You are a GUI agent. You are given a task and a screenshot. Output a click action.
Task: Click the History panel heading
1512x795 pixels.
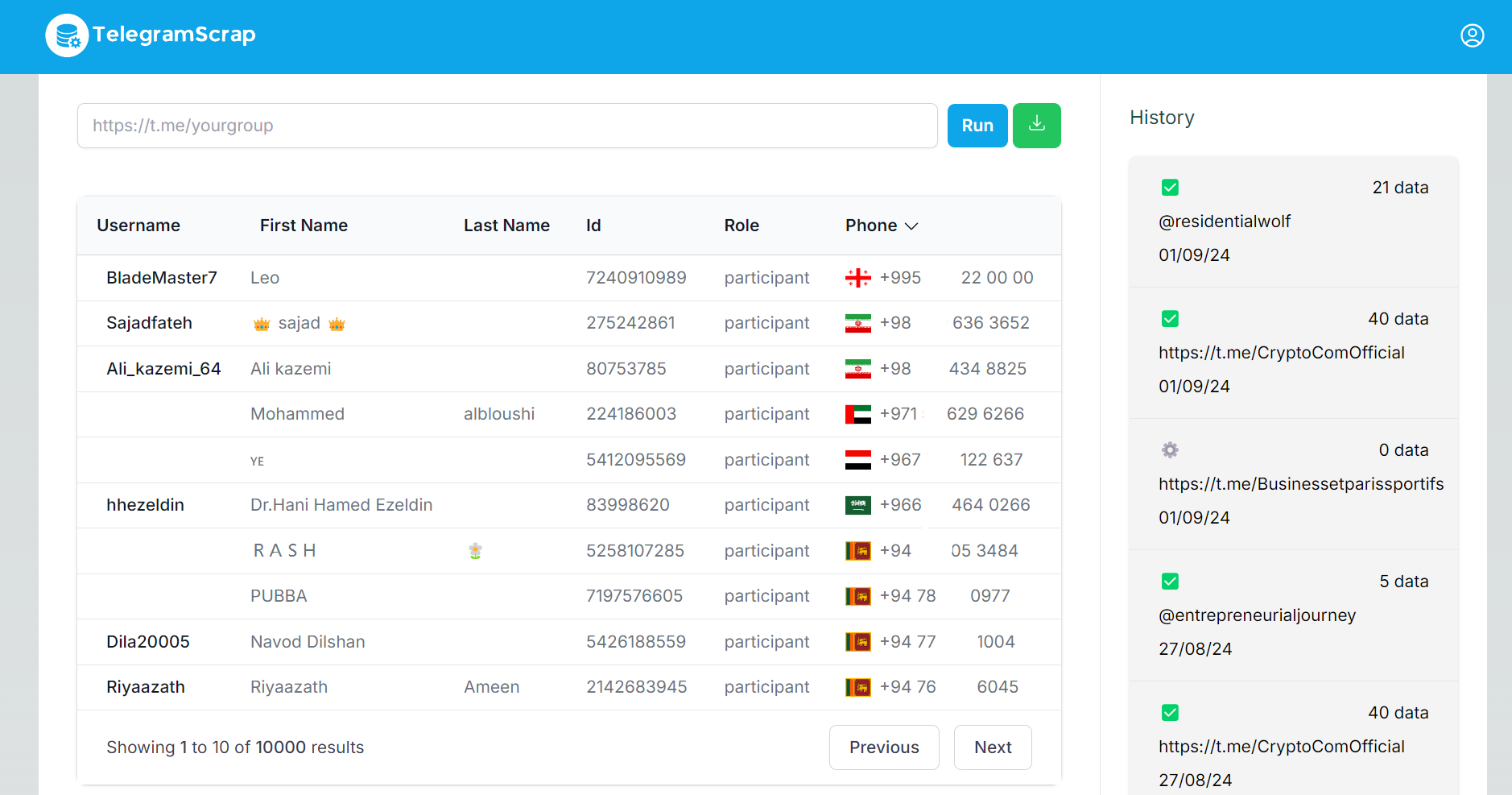click(x=1162, y=118)
